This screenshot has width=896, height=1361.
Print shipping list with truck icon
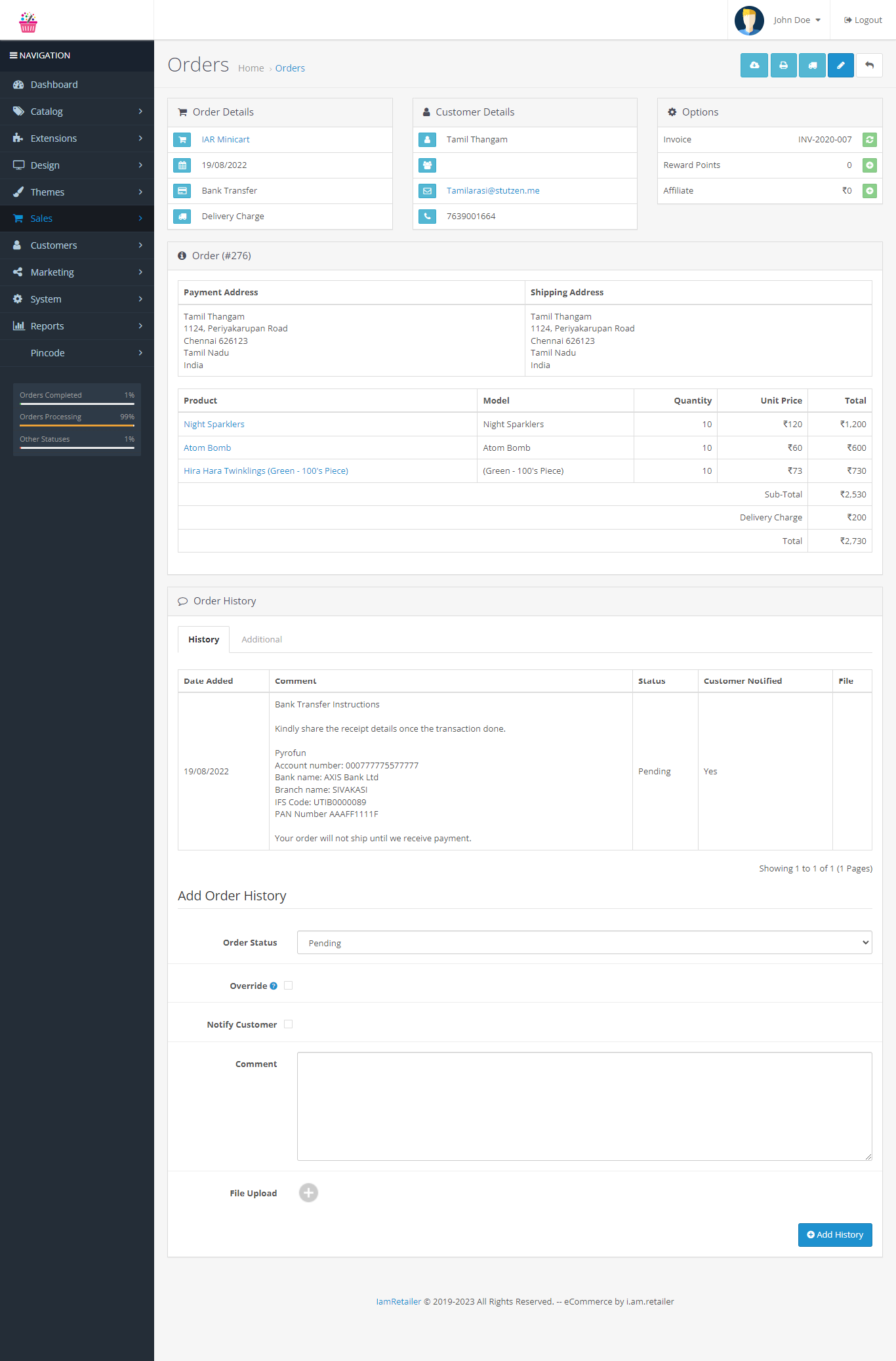pyautogui.click(x=812, y=66)
